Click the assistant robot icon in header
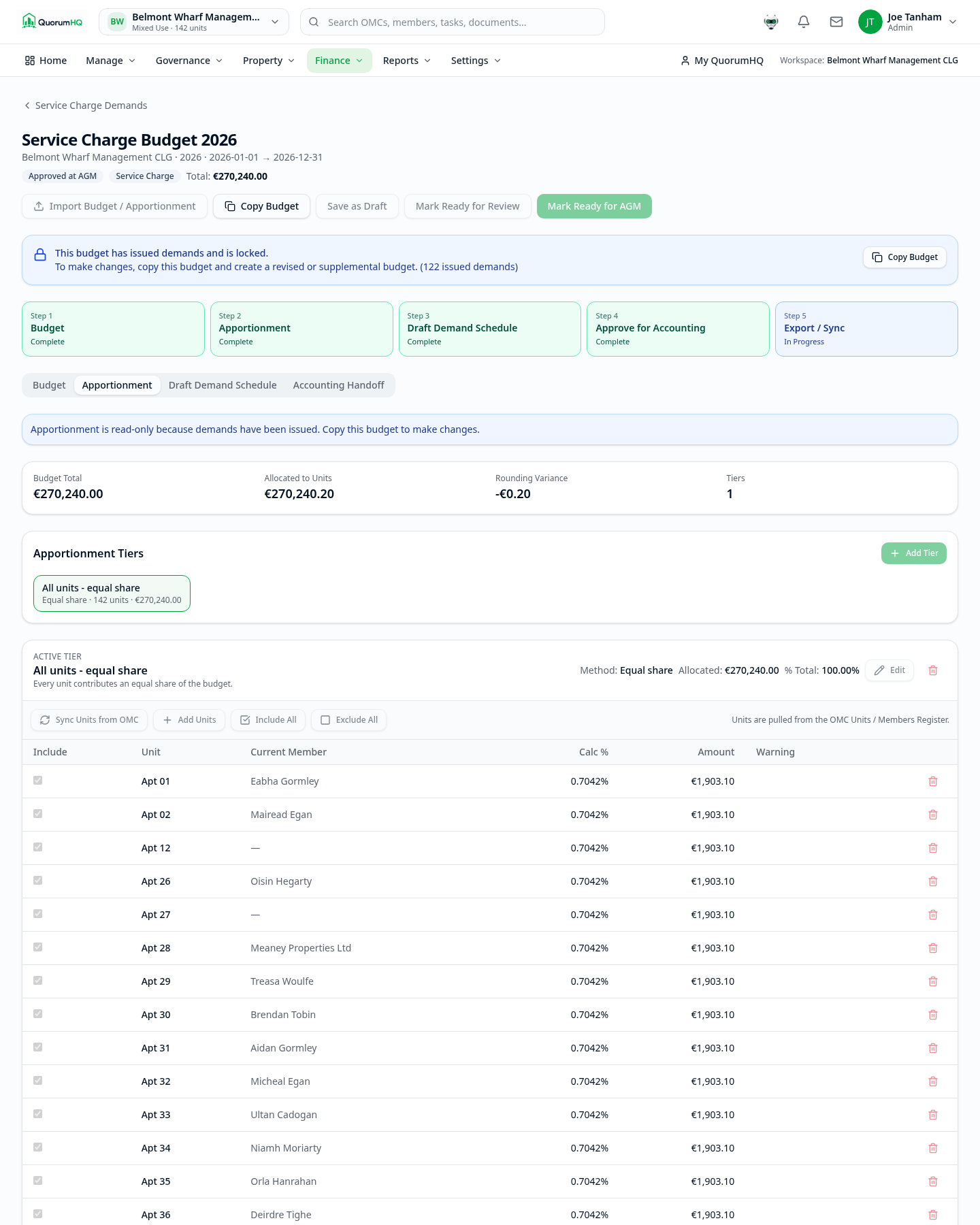Screen dimensions: 980x1225 [771, 22]
